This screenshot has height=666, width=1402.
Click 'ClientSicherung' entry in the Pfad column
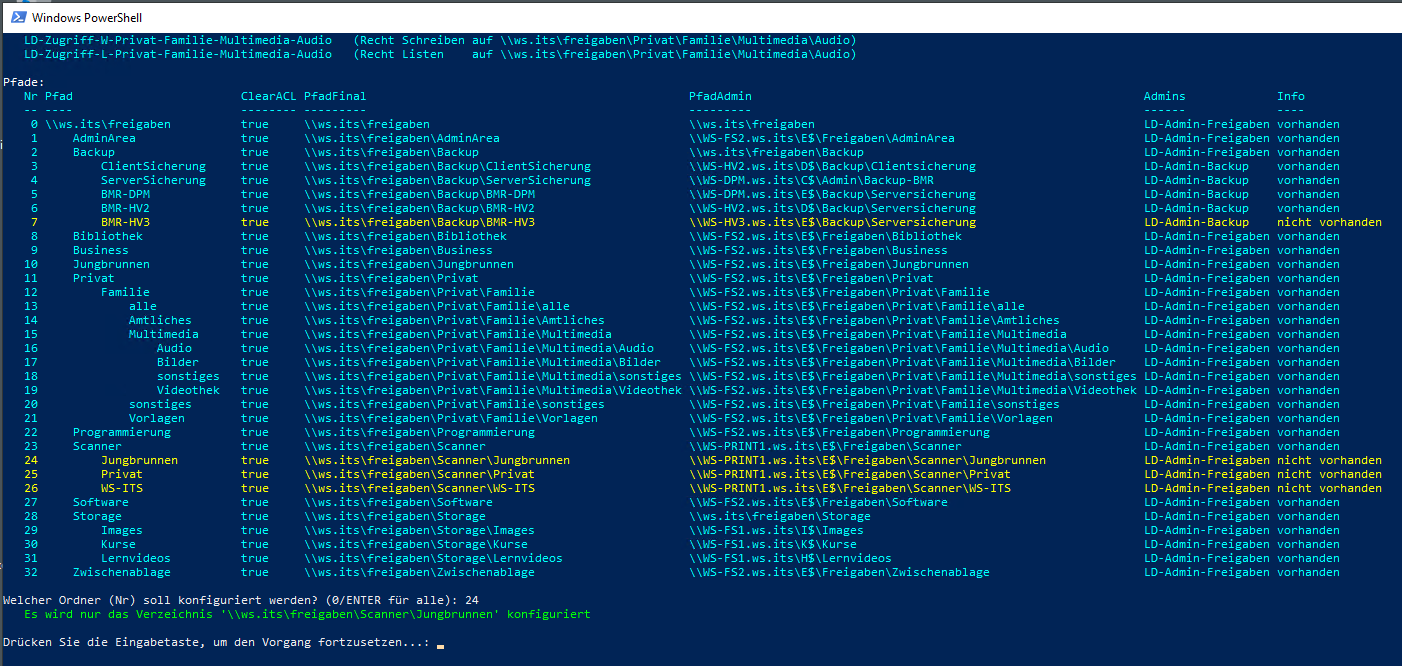[x=153, y=166]
